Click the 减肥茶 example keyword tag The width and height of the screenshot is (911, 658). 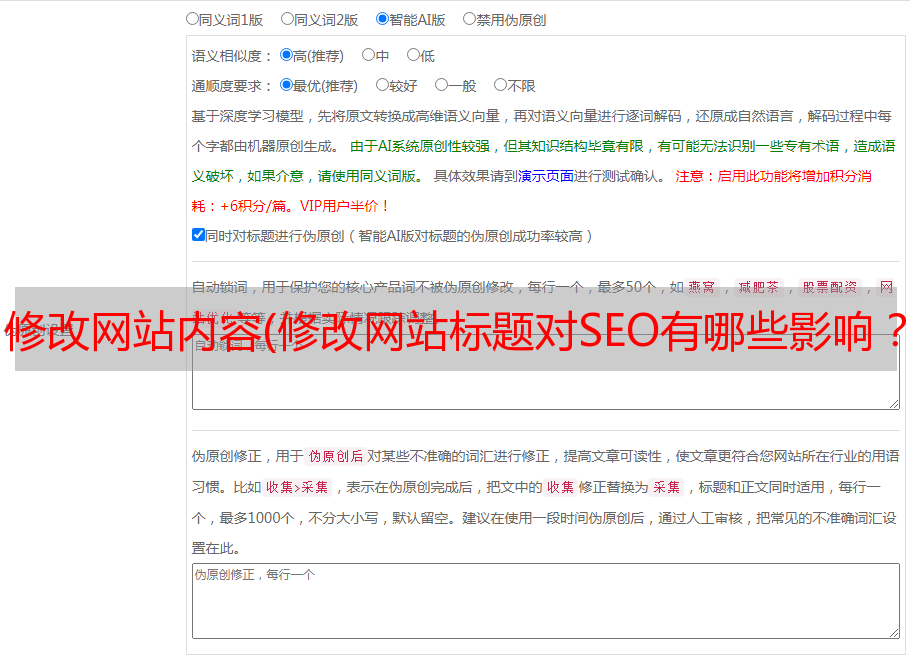pyautogui.click(x=758, y=287)
